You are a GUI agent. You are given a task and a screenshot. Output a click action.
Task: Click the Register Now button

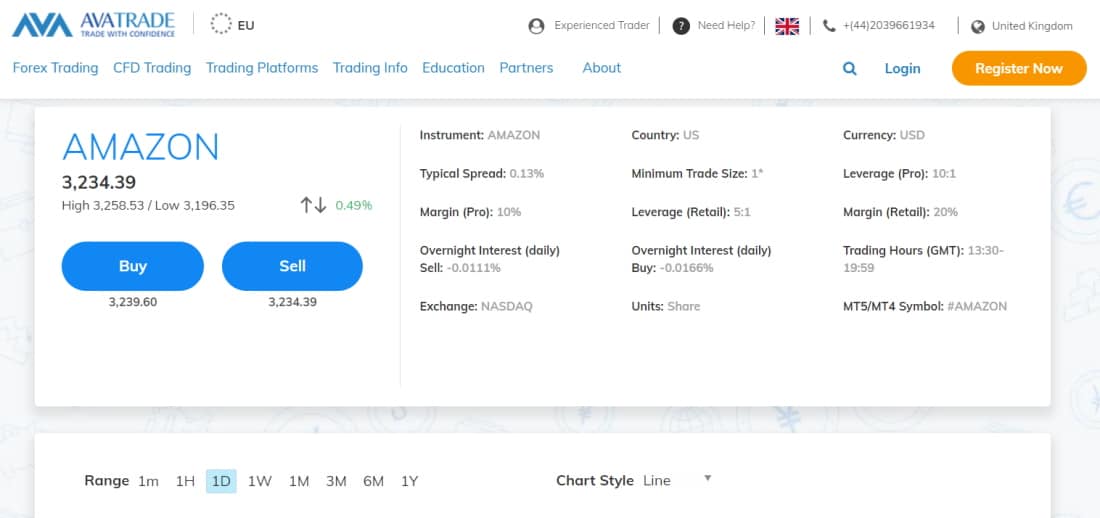click(1019, 68)
